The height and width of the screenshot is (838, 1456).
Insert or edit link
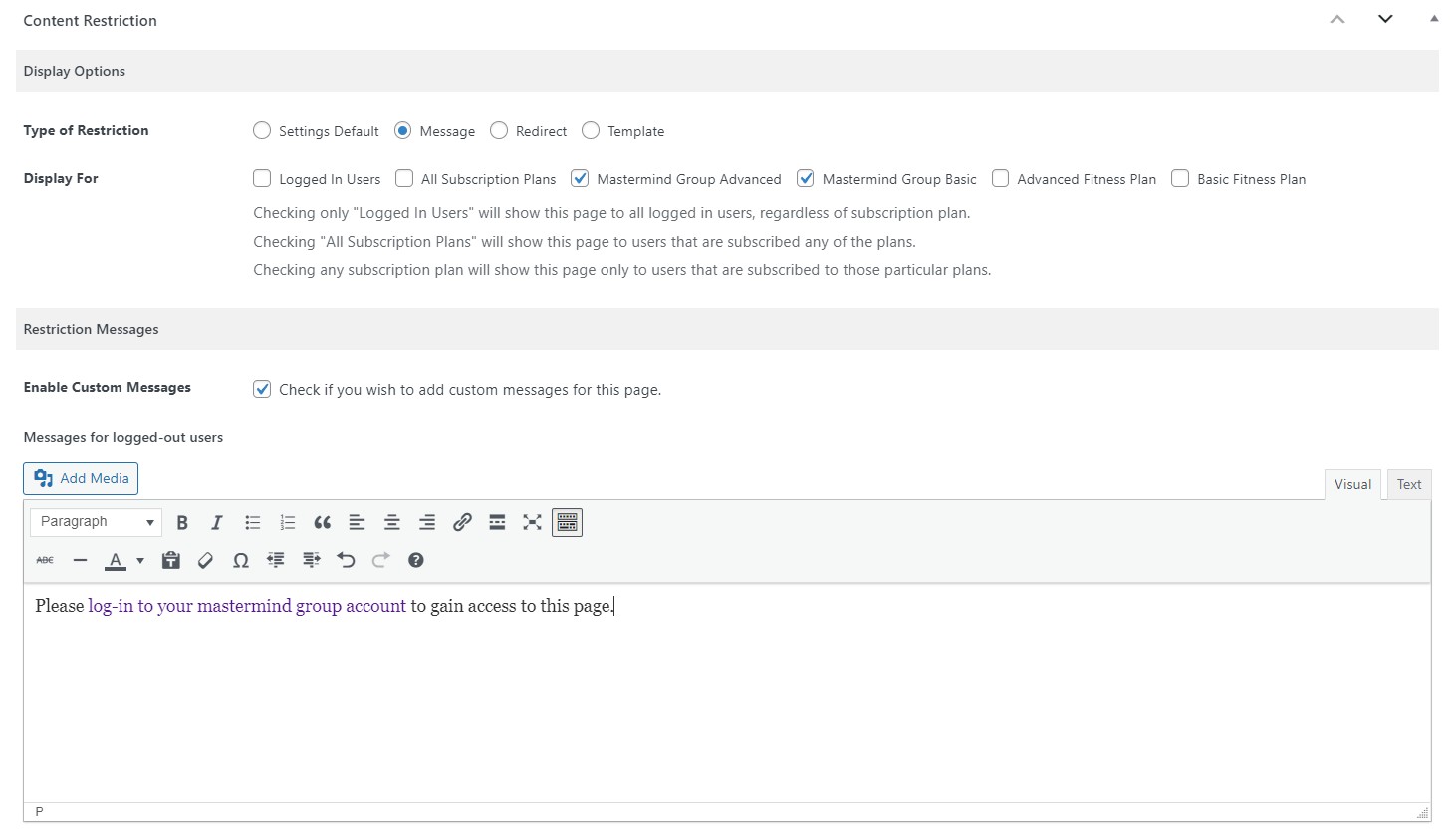coord(462,522)
